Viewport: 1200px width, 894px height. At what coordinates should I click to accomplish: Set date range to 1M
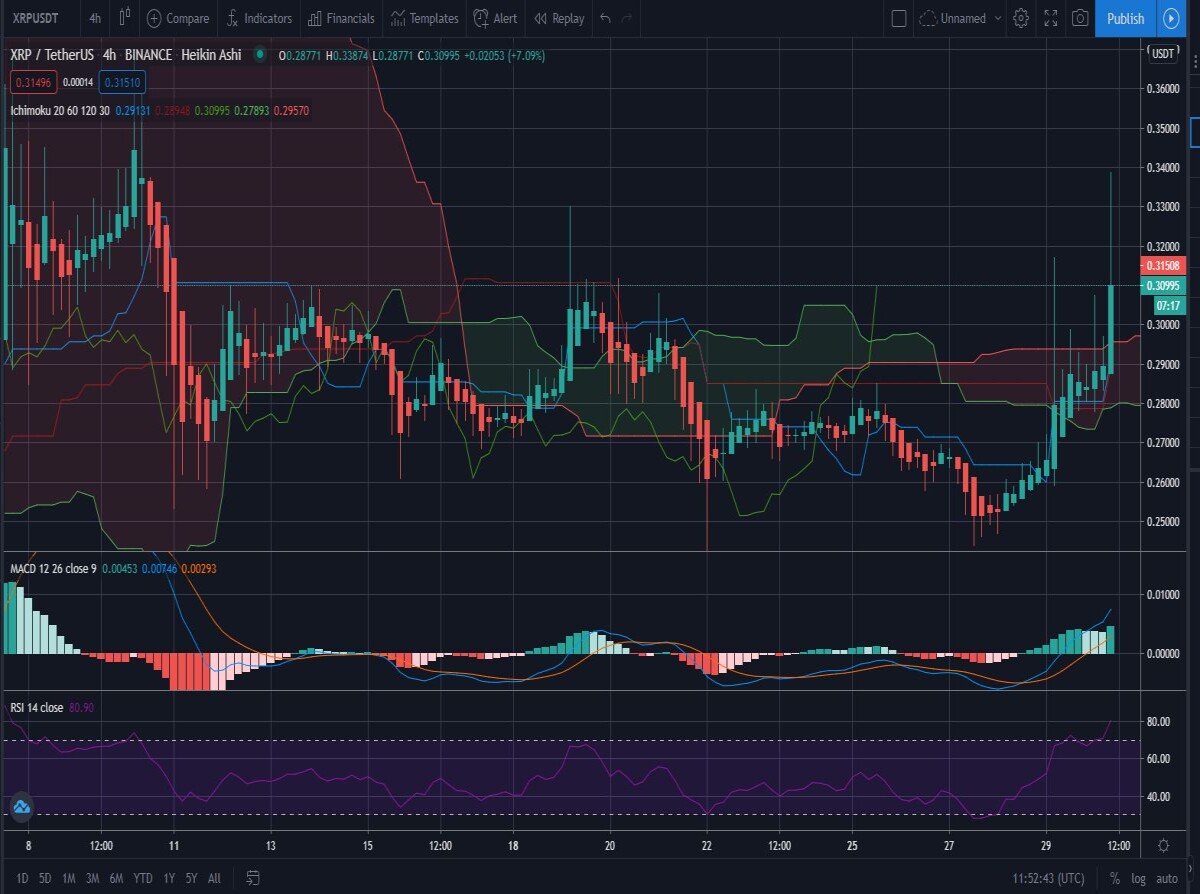69,878
